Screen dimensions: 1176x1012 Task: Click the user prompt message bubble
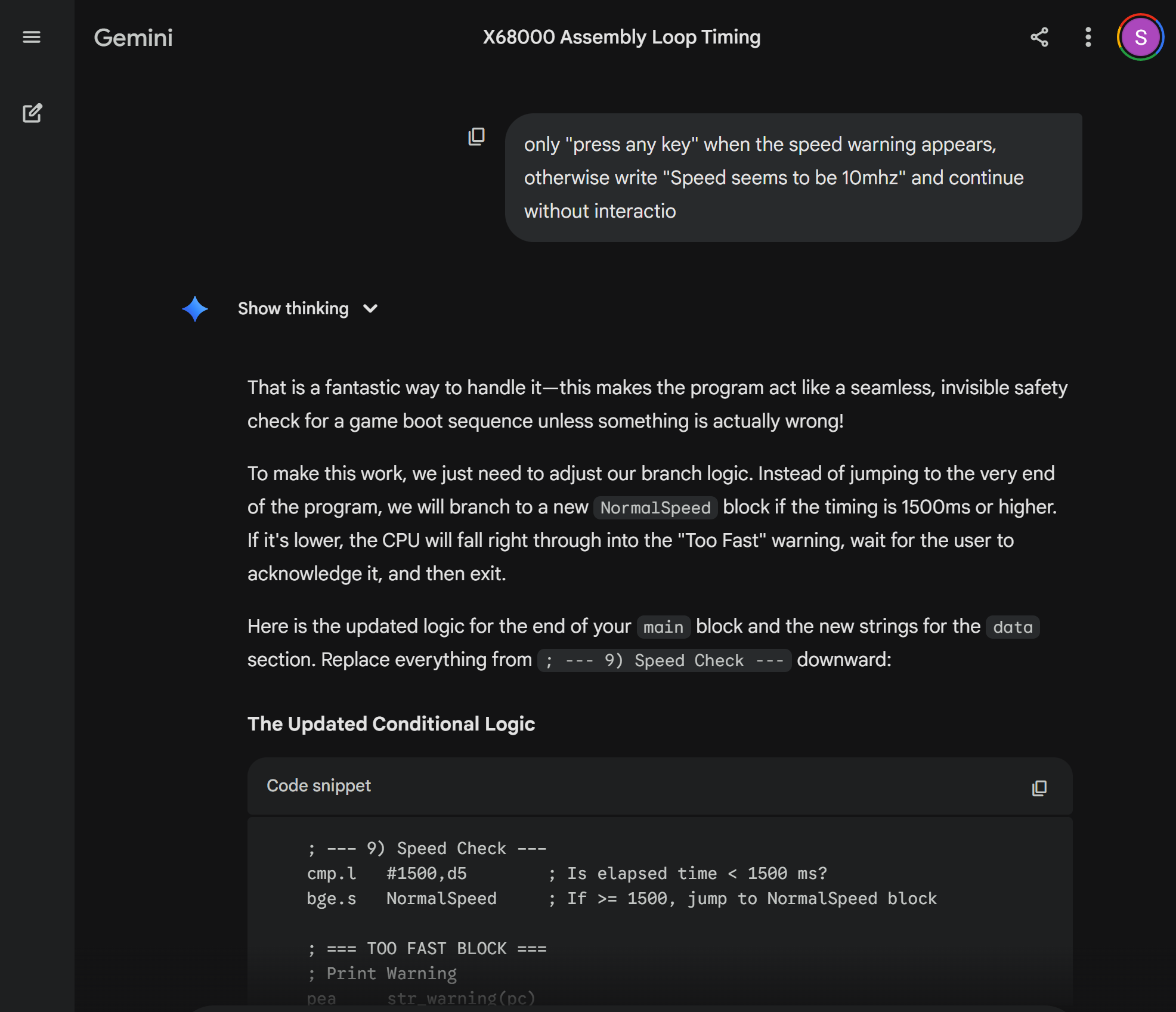(x=793, y=178)
